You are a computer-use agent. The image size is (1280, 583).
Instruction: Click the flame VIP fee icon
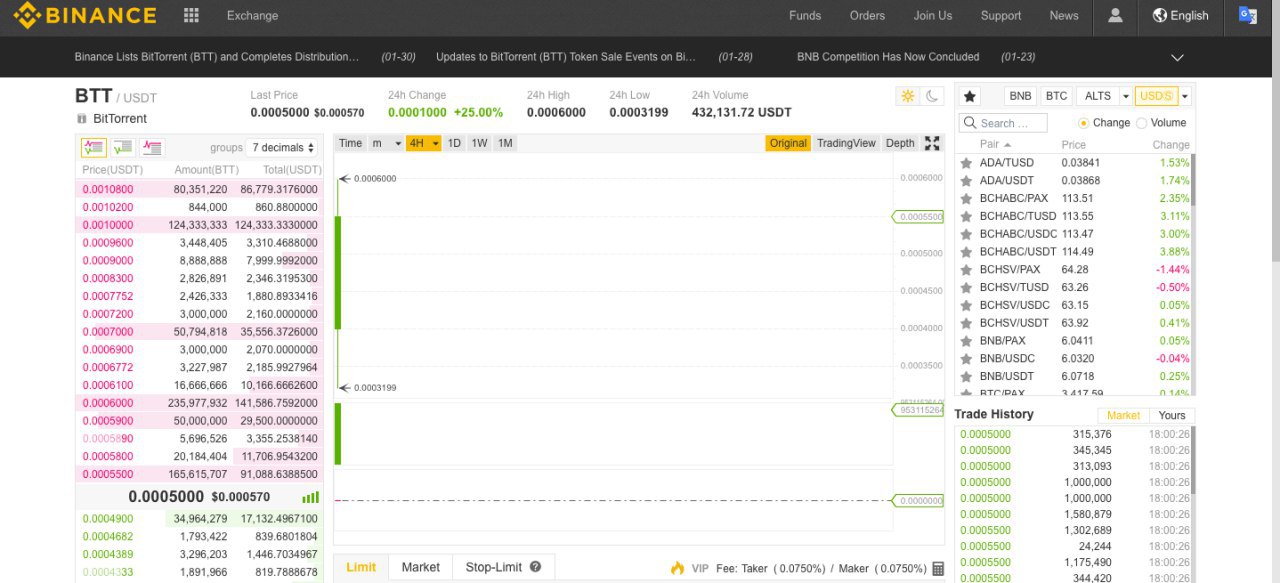(677, 568)
